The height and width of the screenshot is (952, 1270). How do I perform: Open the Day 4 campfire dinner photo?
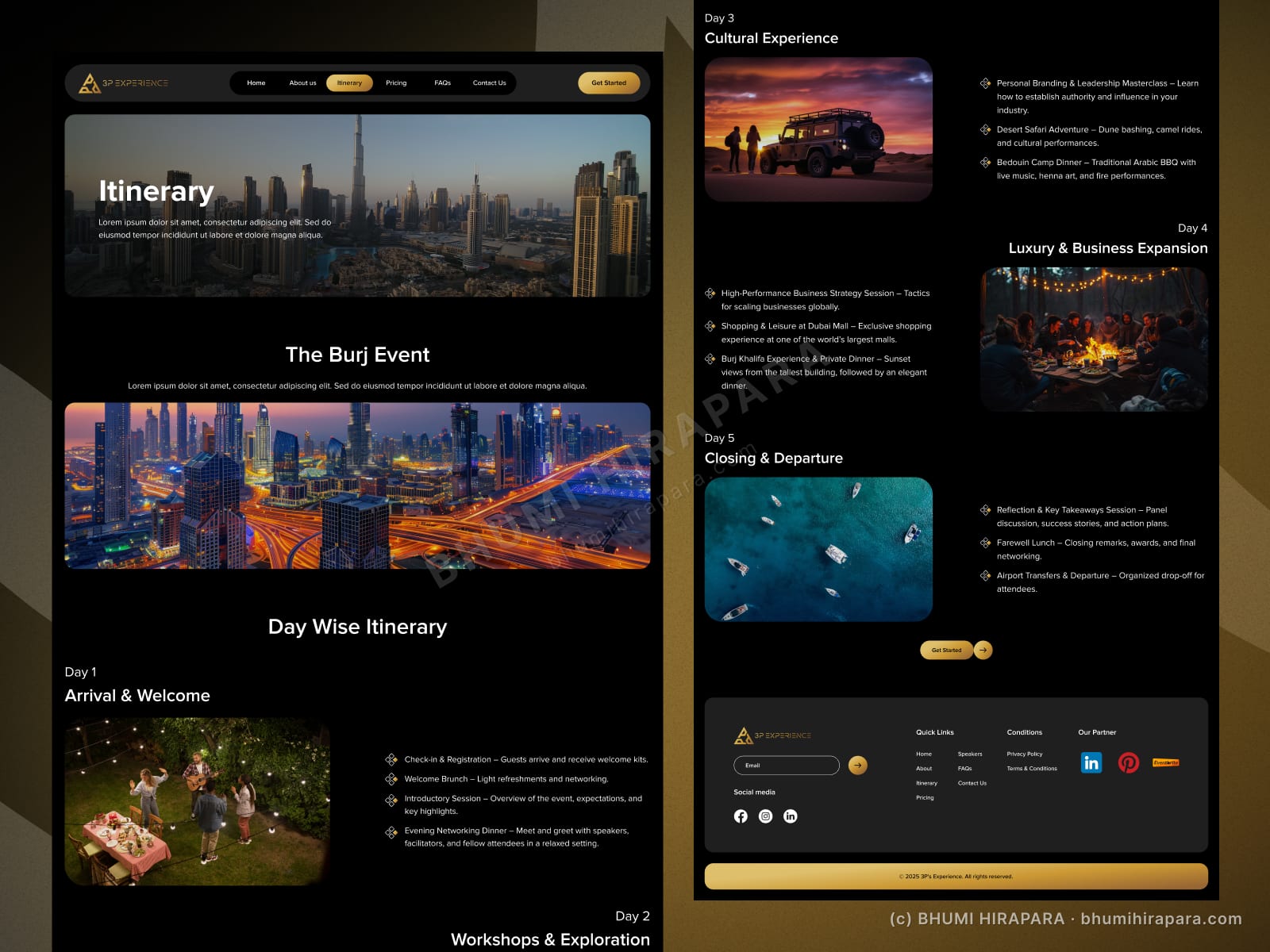coord(1095,339)
